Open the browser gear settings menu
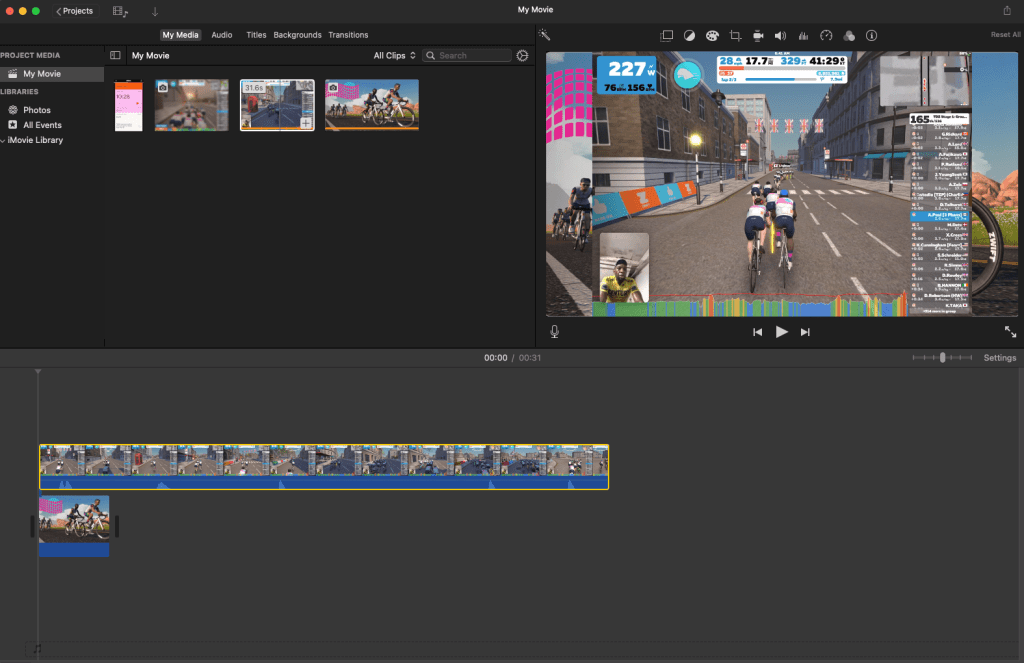The width and height of the screenshot is (1024, 663). (522, 56)
